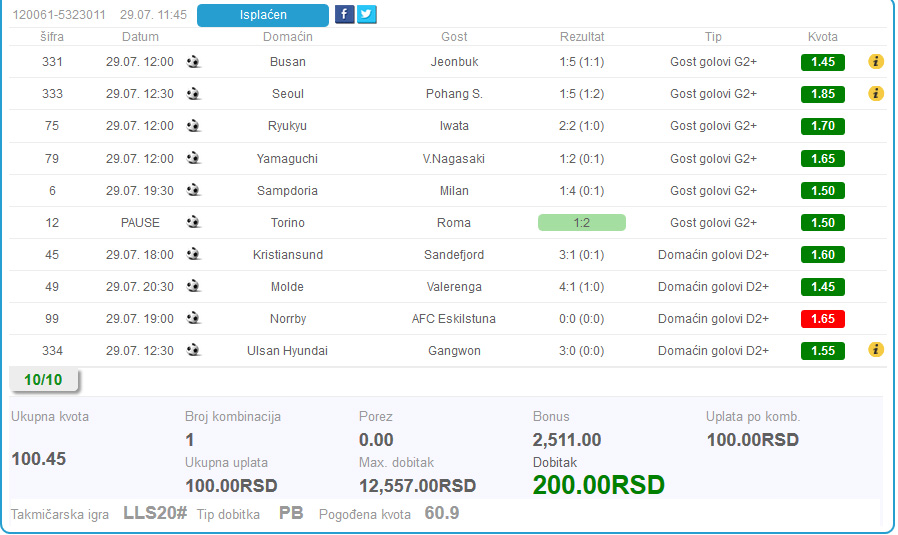Click the 10/10 hits tab

pos(44,380)
